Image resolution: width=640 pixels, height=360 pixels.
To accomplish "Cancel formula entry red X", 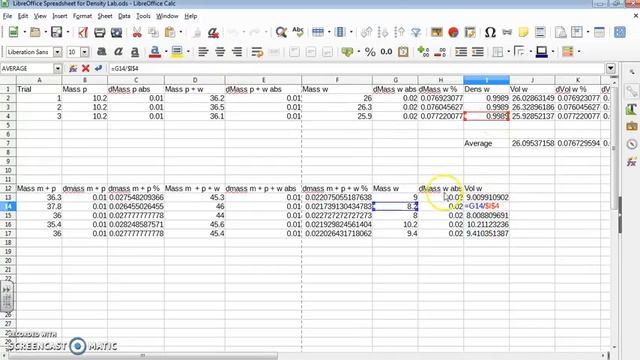I will (x=86, y=69).
